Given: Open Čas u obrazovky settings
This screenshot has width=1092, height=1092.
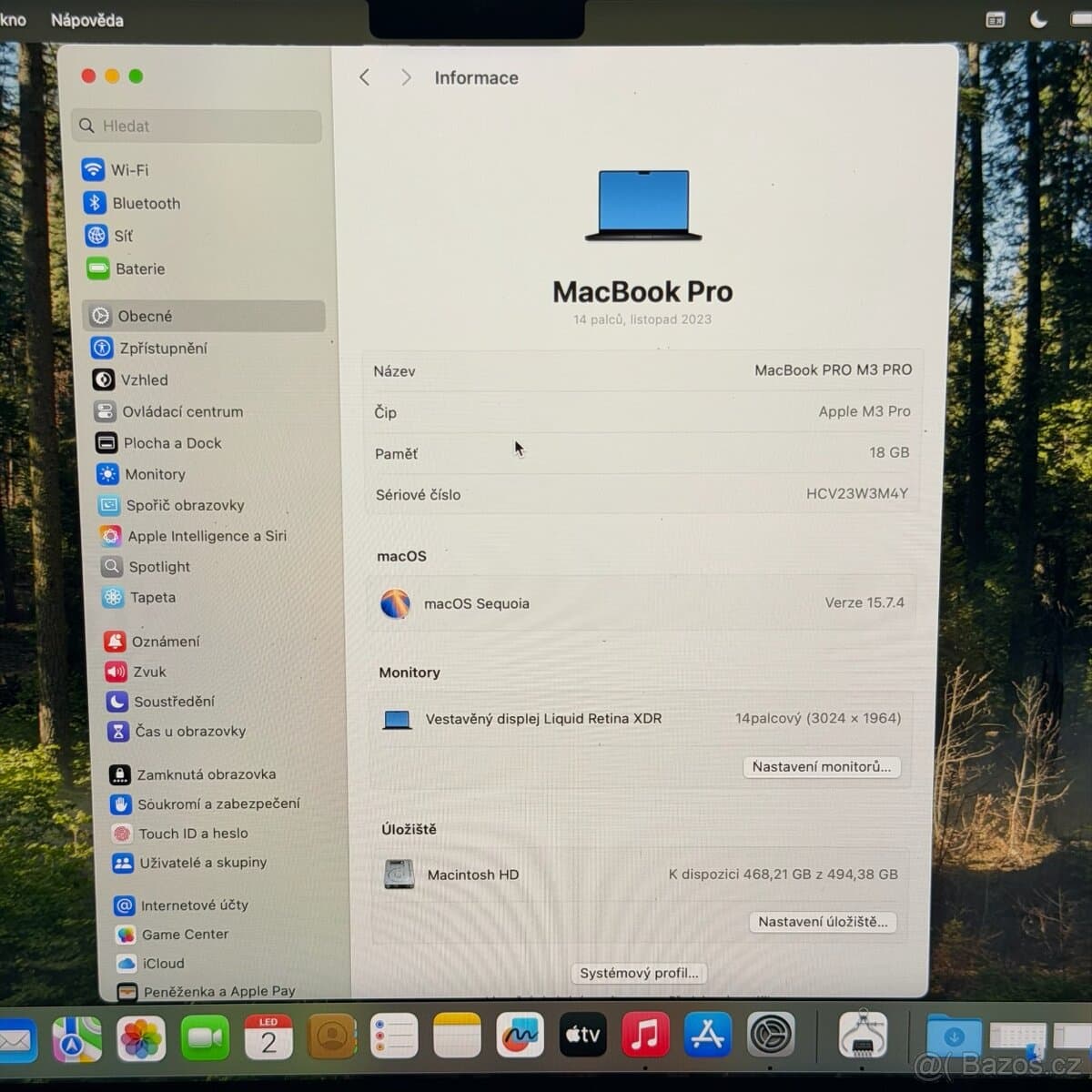Looking at the screenshot, I should (177, 731).
